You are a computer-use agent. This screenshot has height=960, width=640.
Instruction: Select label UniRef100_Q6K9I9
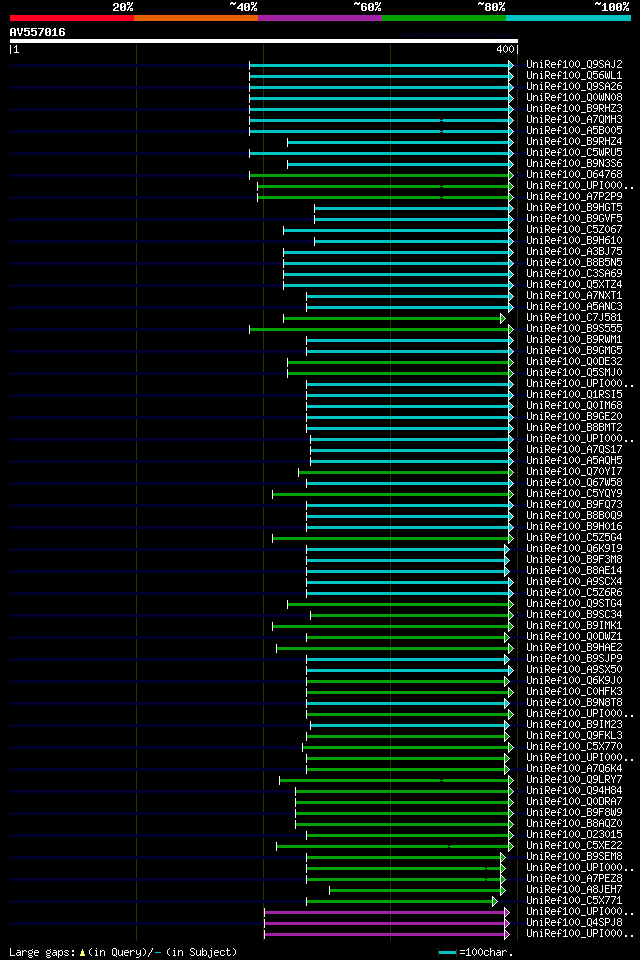574,549
